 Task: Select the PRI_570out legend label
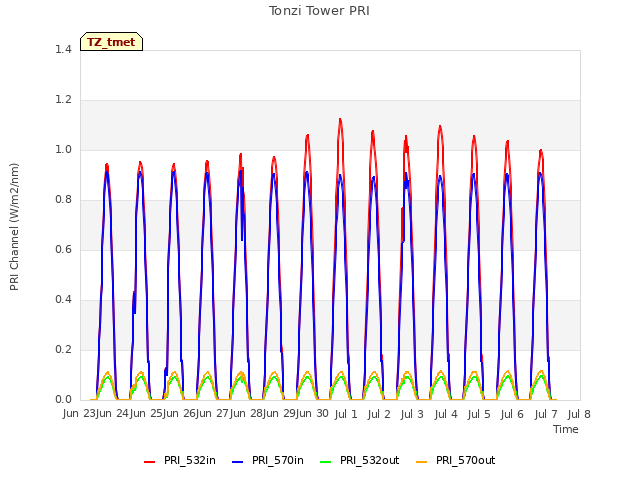pos(465,460)
